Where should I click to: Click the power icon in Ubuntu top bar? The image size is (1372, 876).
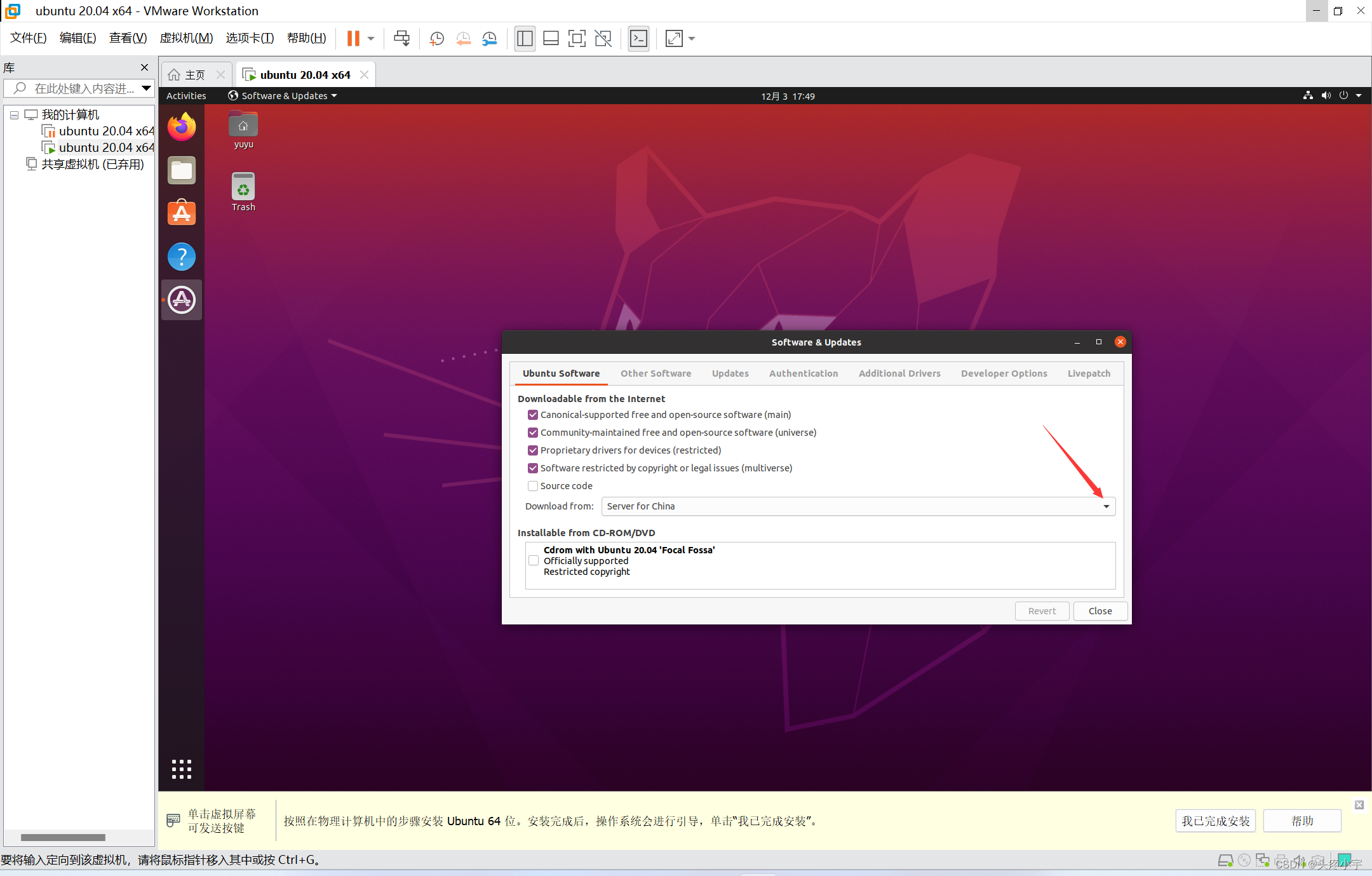[1343, 96]
